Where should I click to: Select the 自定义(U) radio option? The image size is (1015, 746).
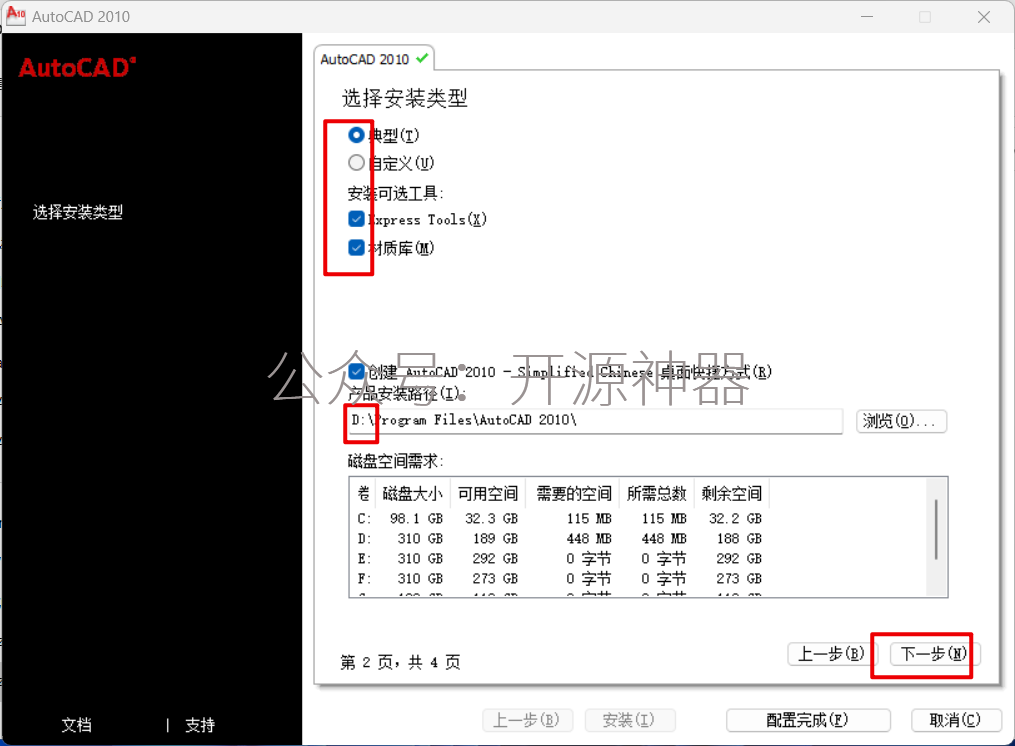[356, 163]
